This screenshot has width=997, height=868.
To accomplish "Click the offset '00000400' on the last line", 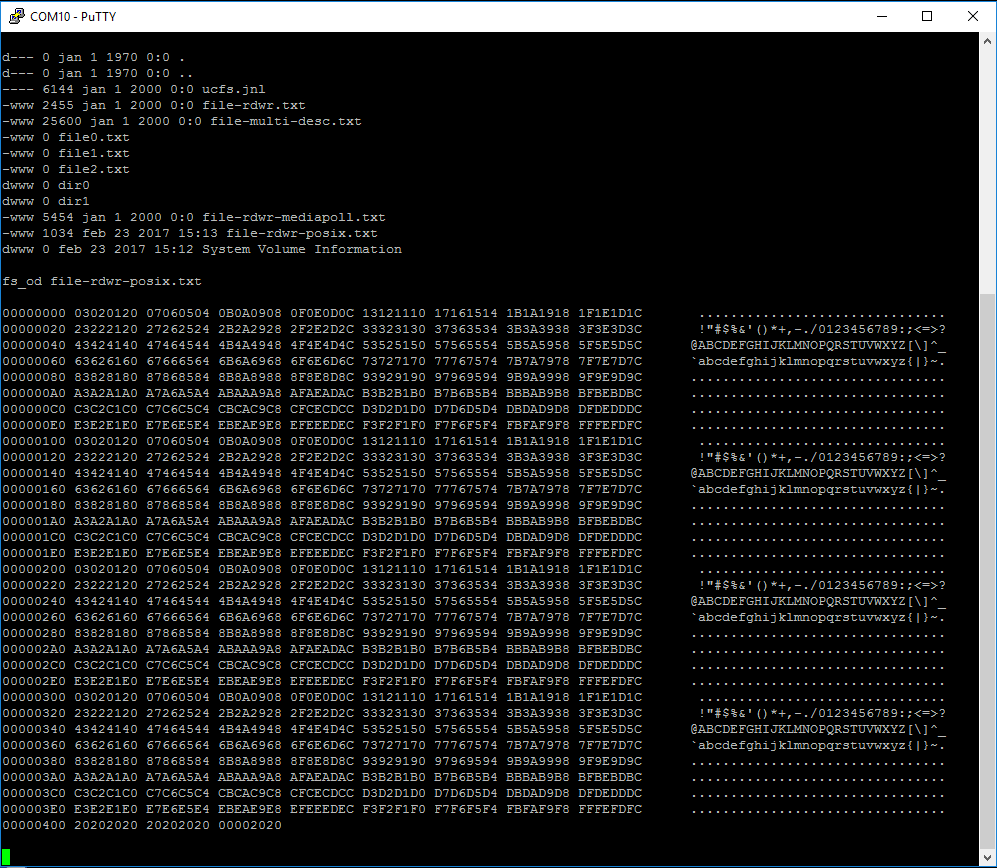I will pyautogui.click(x=34, y=825).
